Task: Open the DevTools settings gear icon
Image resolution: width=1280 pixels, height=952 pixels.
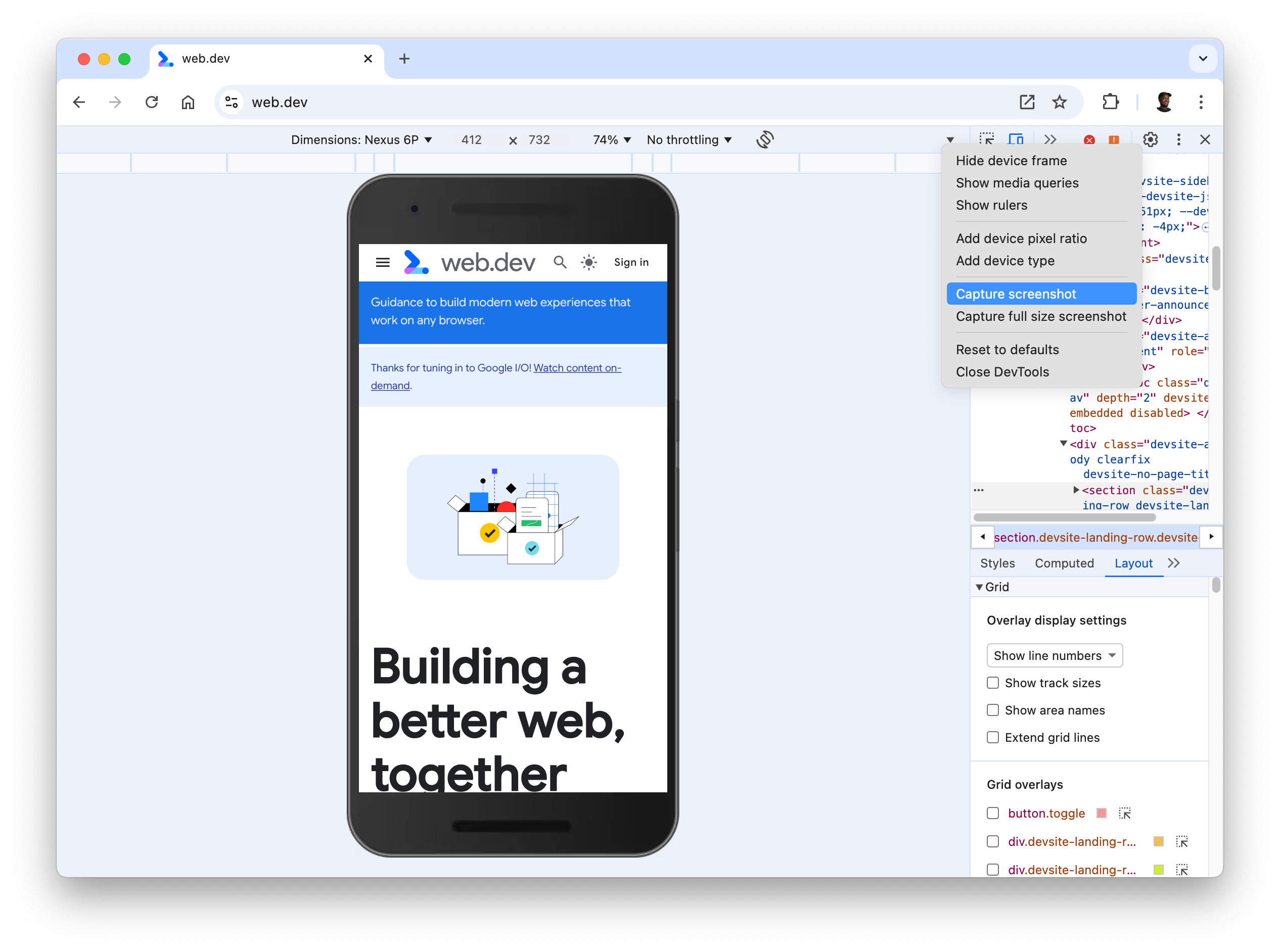Action: [x=1151, y=139]
